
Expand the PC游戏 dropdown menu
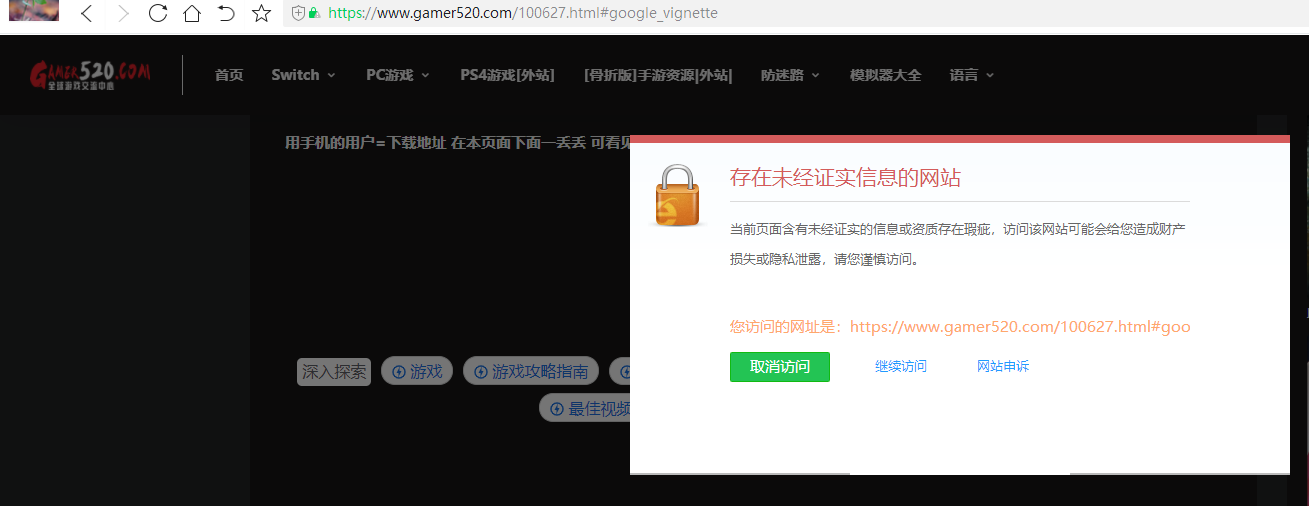pyautogui.click(x=398, y=75)
